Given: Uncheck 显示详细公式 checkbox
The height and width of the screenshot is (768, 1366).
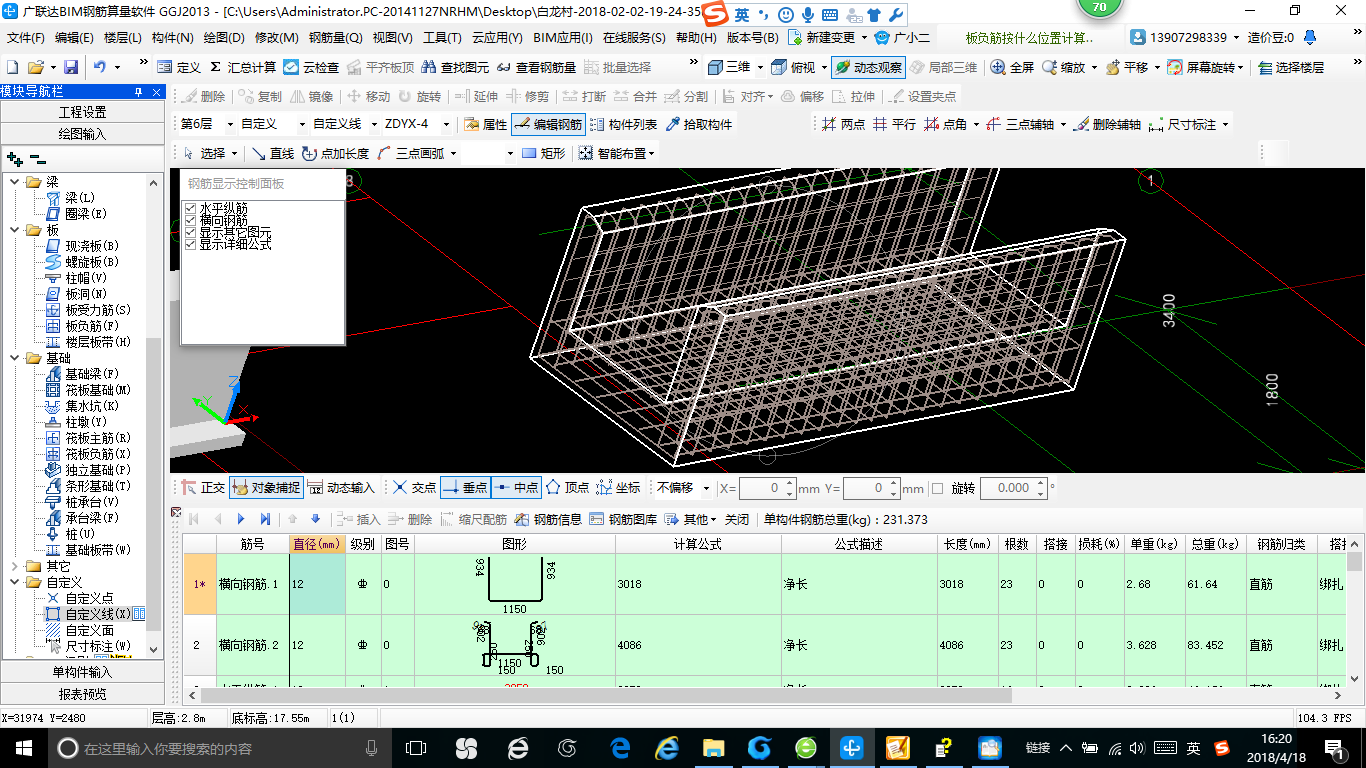Looking at the screenshot, I should 190,244.
